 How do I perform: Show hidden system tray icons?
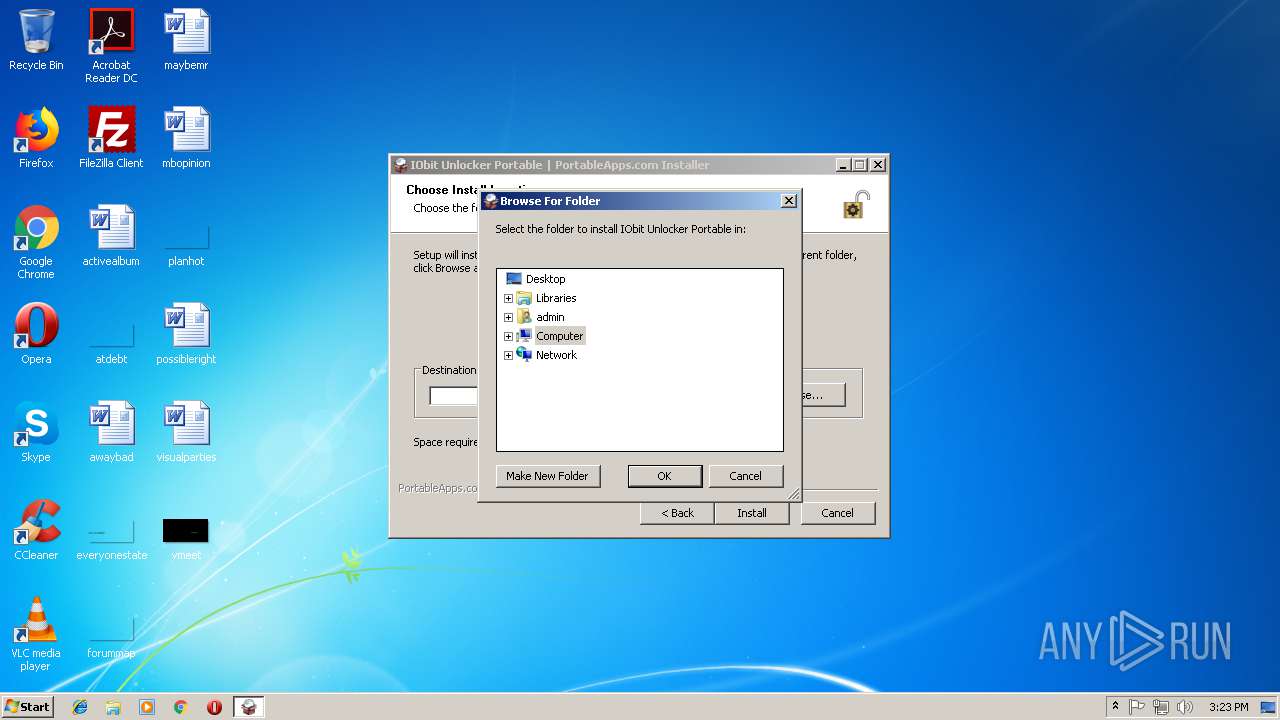coord(1115,707)
